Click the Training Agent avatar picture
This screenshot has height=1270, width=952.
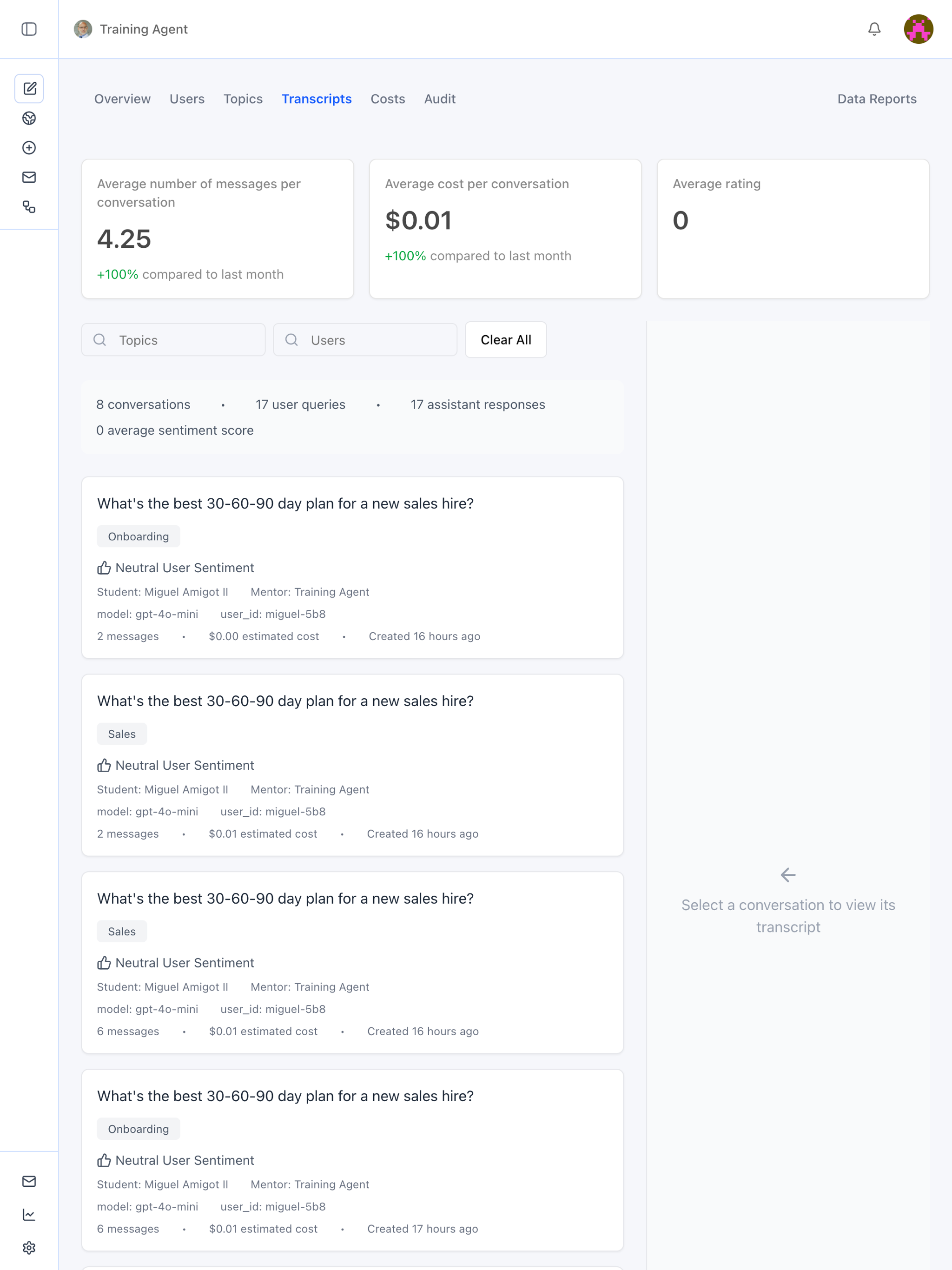tap(83, 29)
